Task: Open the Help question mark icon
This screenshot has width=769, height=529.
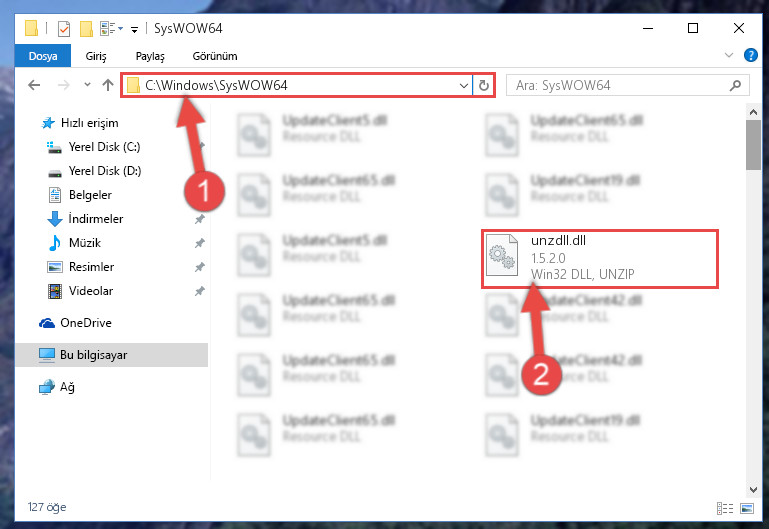Action: [750, 55]
